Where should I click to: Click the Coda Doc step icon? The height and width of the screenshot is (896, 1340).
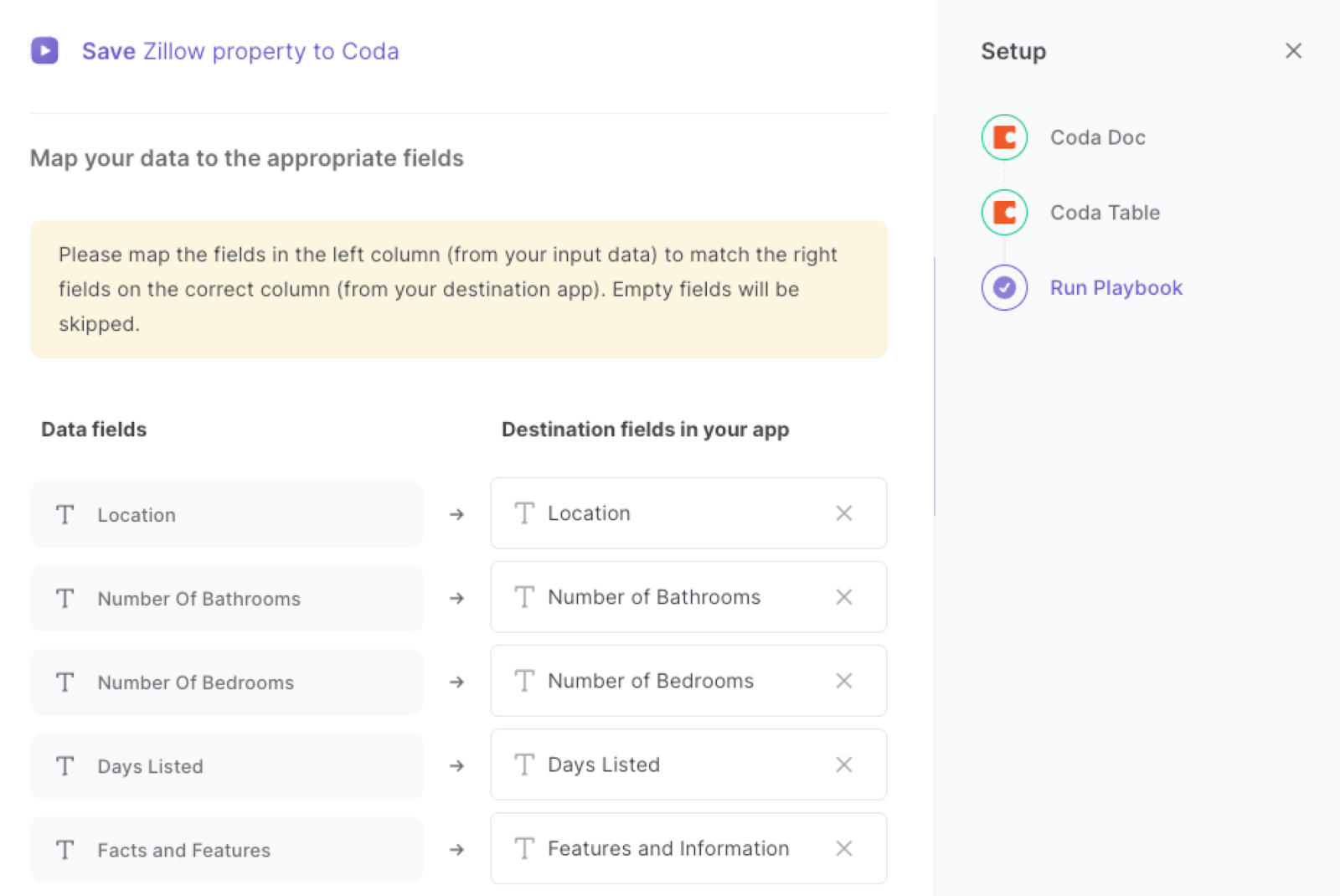1004,137
